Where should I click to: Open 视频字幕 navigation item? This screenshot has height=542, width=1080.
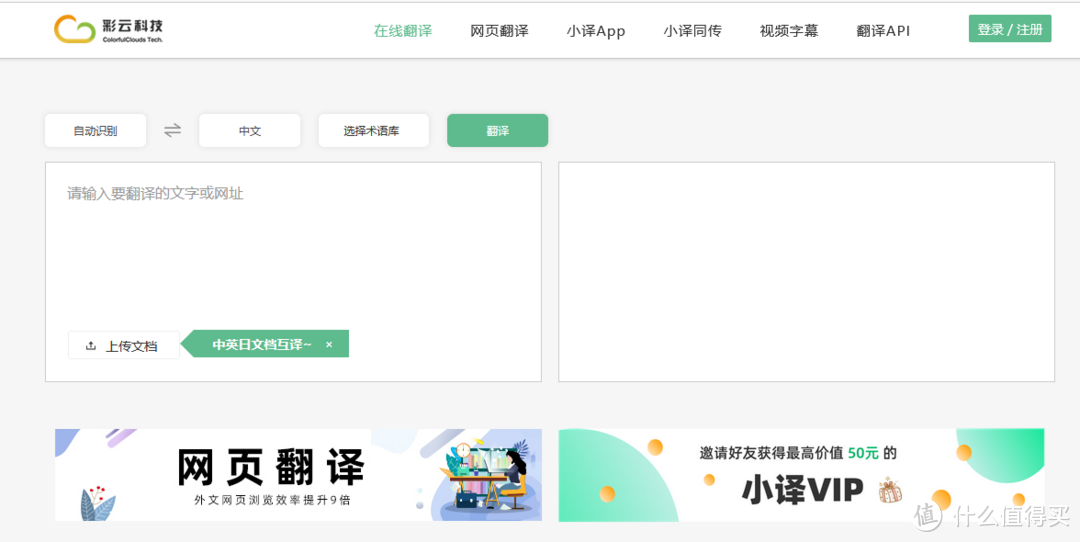point(789,31)
